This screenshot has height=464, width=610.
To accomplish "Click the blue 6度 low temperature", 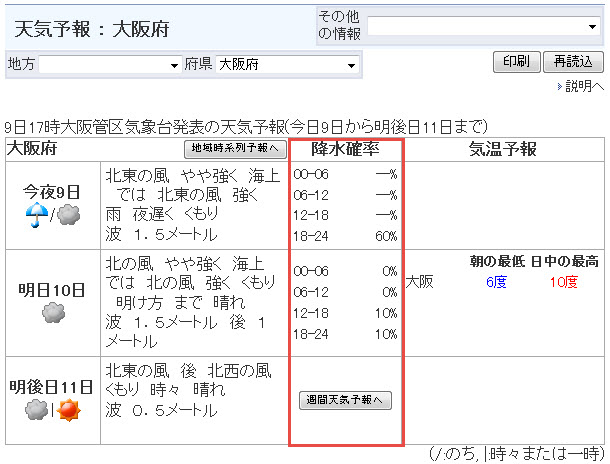I will pos(497,282).
